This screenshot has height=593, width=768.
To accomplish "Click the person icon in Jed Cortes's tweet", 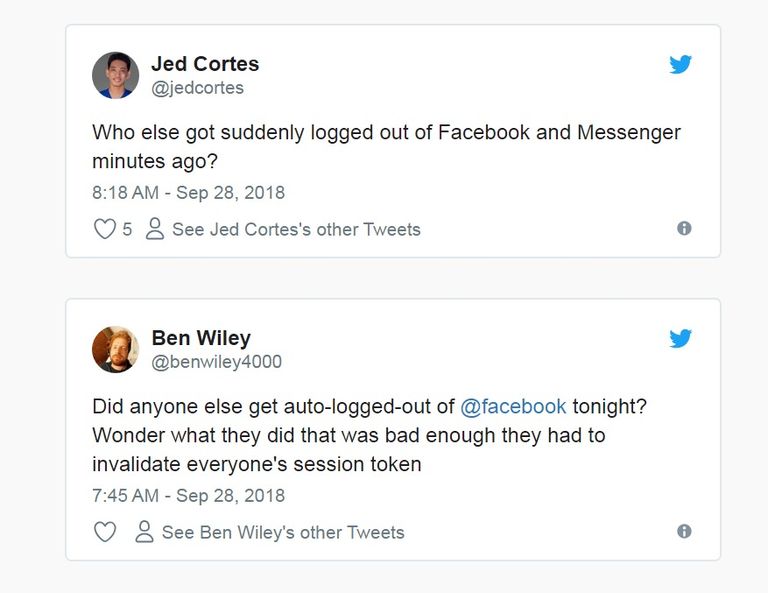I will click(x=155, y=229).
